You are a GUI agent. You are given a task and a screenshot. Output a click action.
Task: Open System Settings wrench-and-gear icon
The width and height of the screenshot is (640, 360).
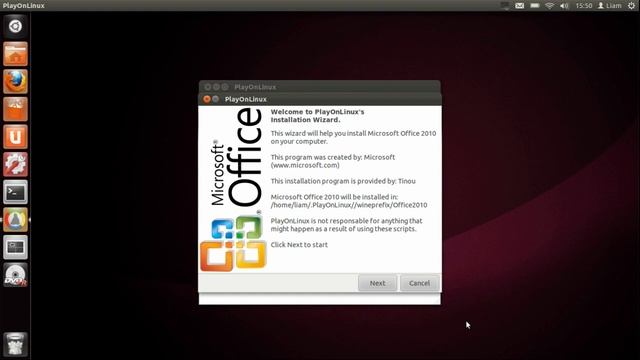[16, 164]
